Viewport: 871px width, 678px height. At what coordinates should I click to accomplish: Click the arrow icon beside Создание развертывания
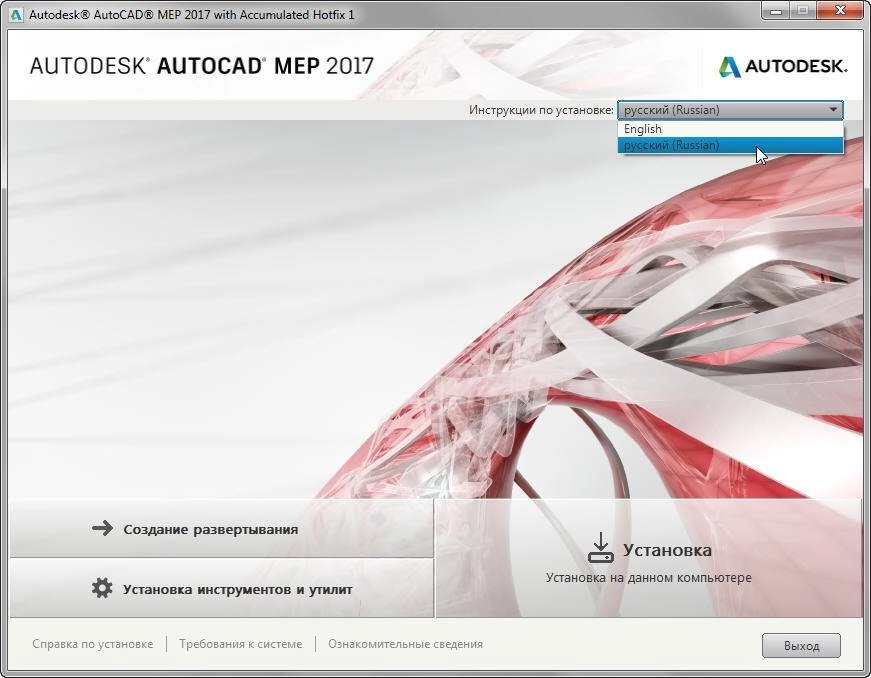[x=102, y=528]
